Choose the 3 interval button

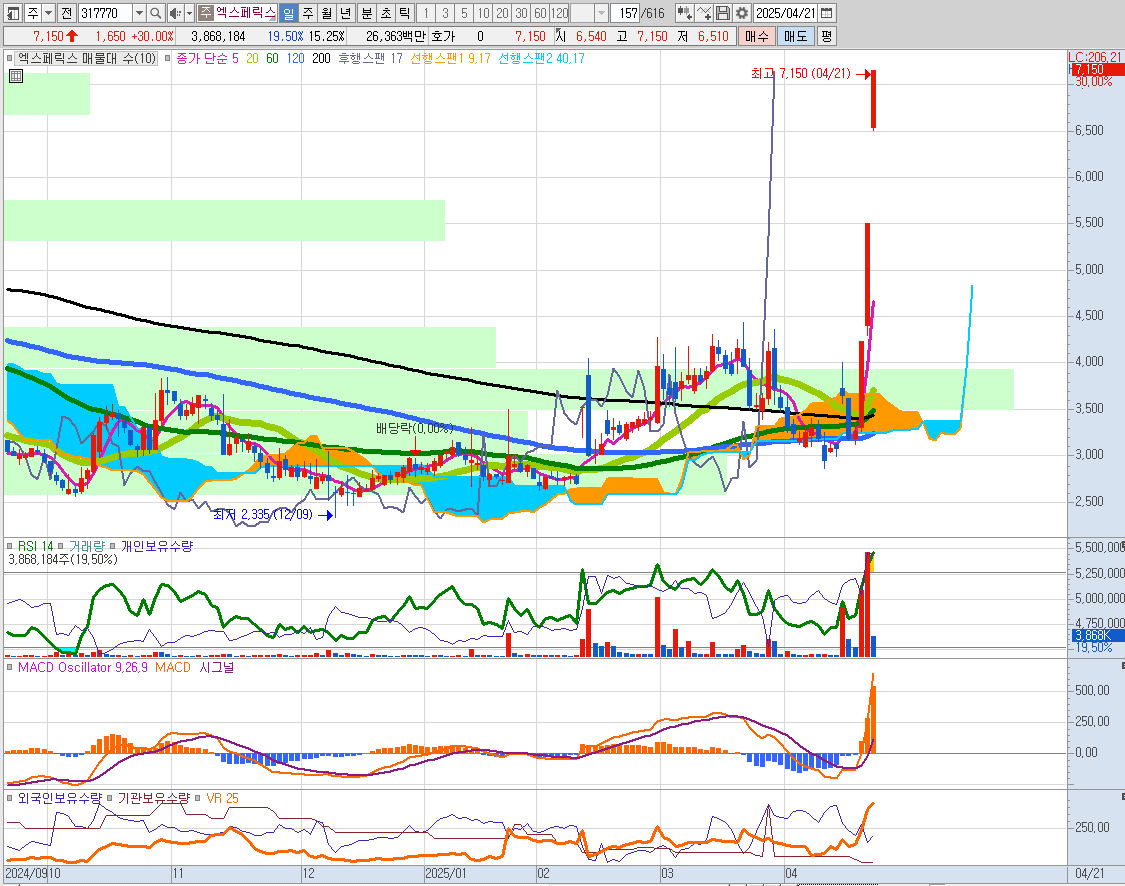[446, 13]
